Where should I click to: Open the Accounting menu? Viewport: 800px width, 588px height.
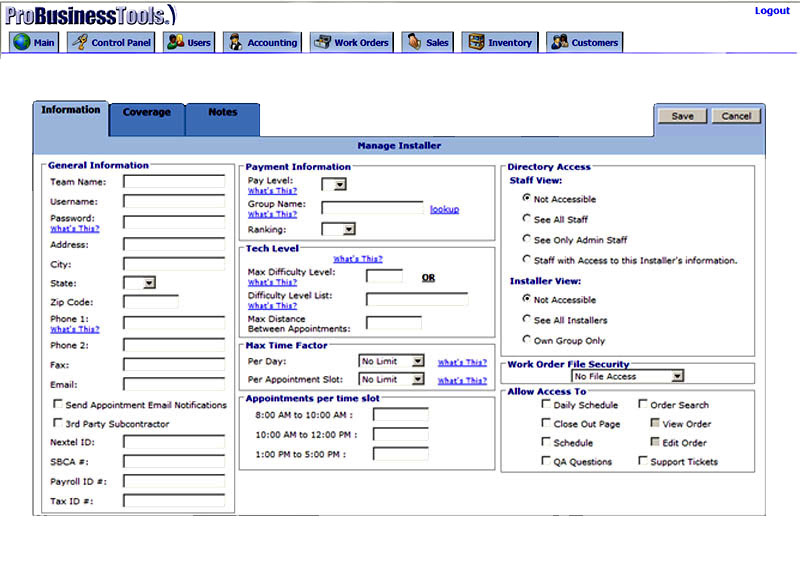point(262,42)
